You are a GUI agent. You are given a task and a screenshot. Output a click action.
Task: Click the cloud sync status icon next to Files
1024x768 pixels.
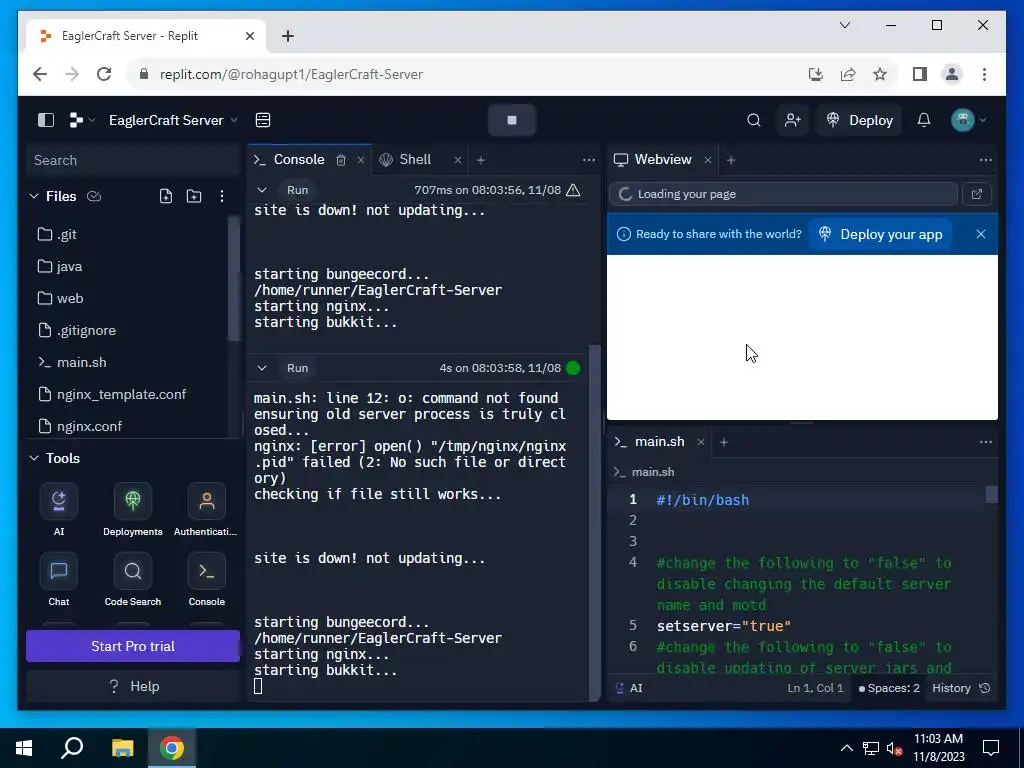pos(94,196)
